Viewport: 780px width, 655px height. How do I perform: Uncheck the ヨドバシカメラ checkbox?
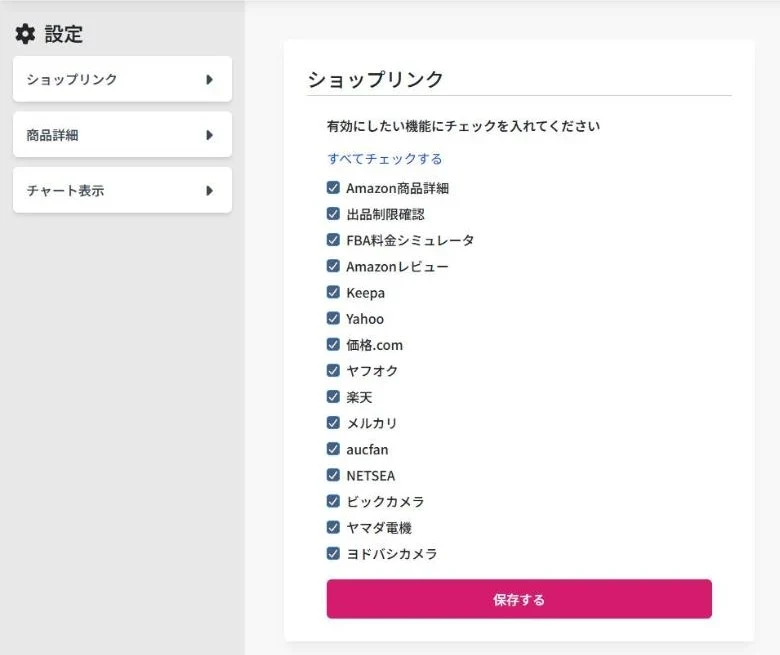[333, 553]
